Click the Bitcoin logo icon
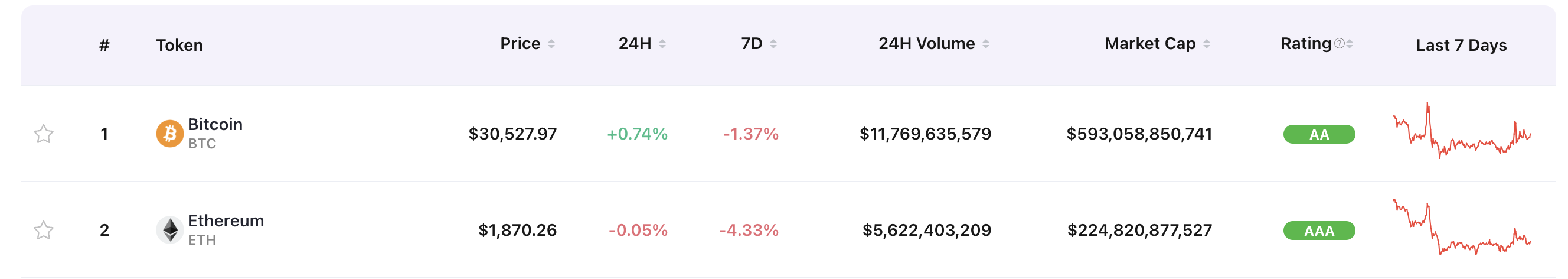Image resolution: width=1568 pixels, height=279 pixels. coord(170,134)
